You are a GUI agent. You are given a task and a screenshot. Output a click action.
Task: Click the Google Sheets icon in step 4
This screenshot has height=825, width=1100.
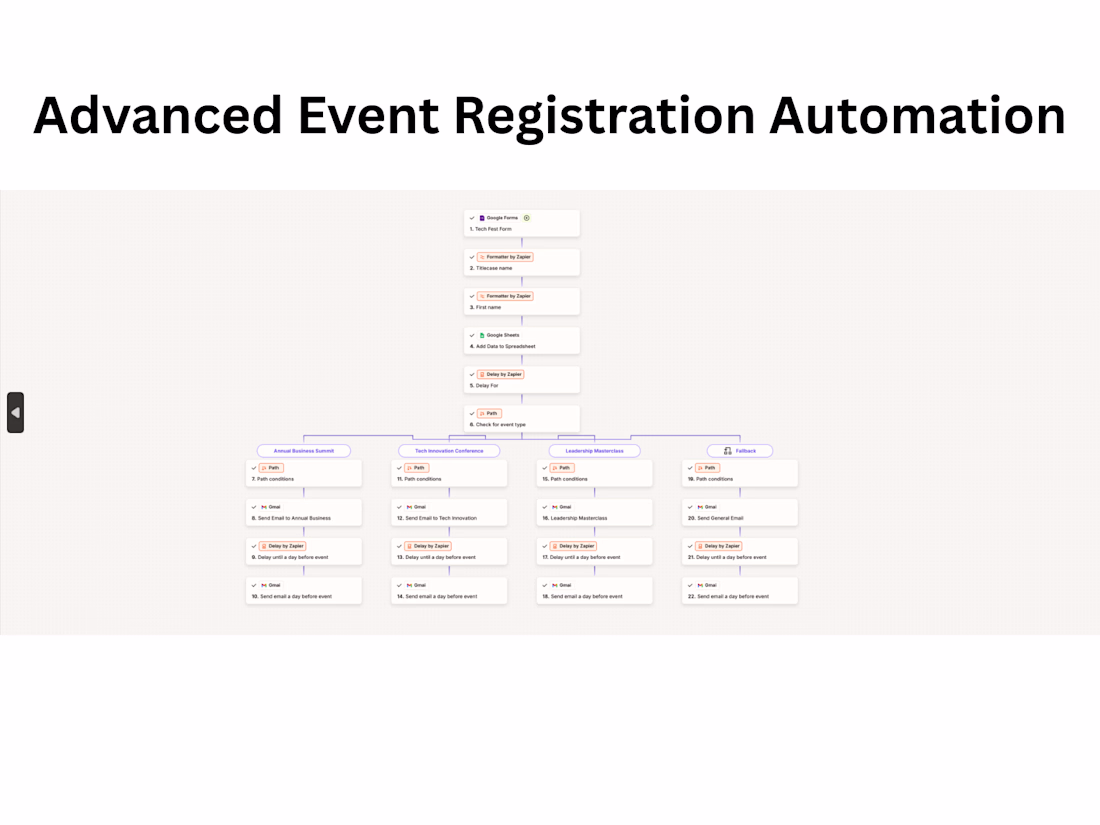(x=482, y=335)
